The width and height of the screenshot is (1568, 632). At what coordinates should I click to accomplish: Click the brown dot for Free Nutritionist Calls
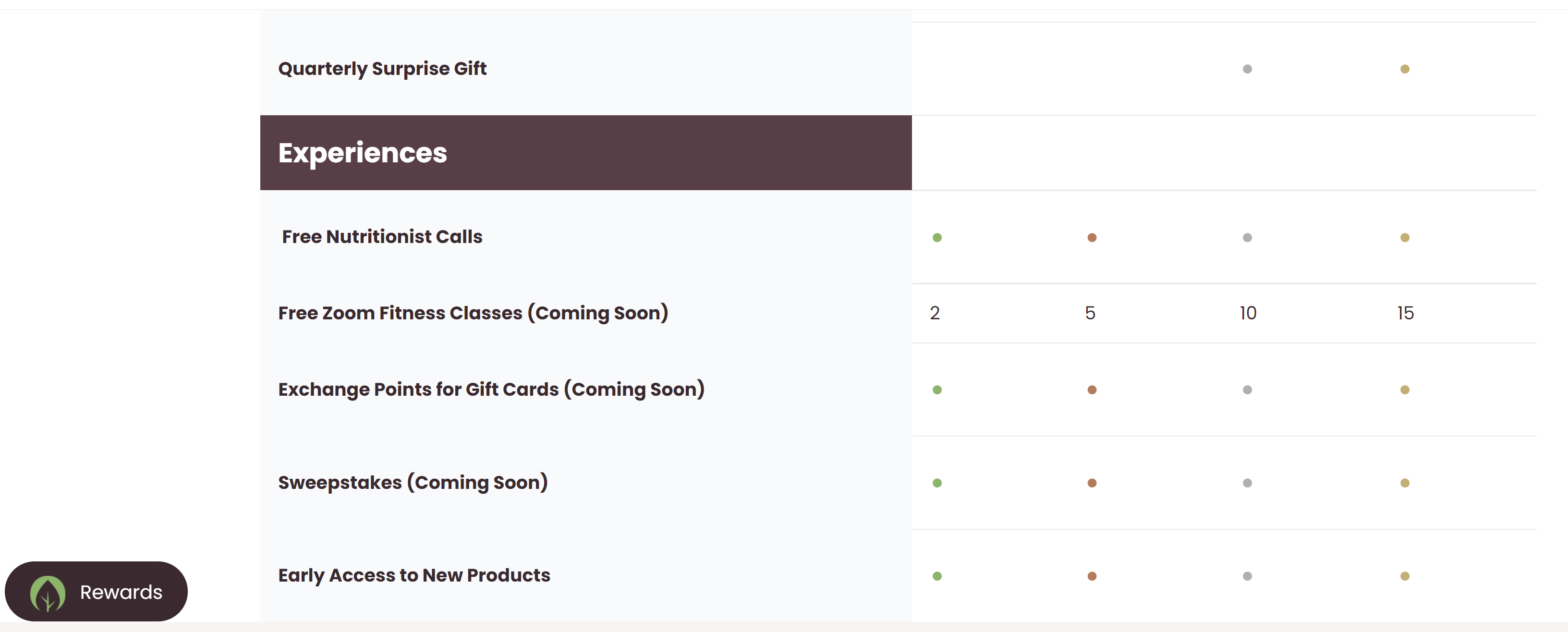point(1092,237)
